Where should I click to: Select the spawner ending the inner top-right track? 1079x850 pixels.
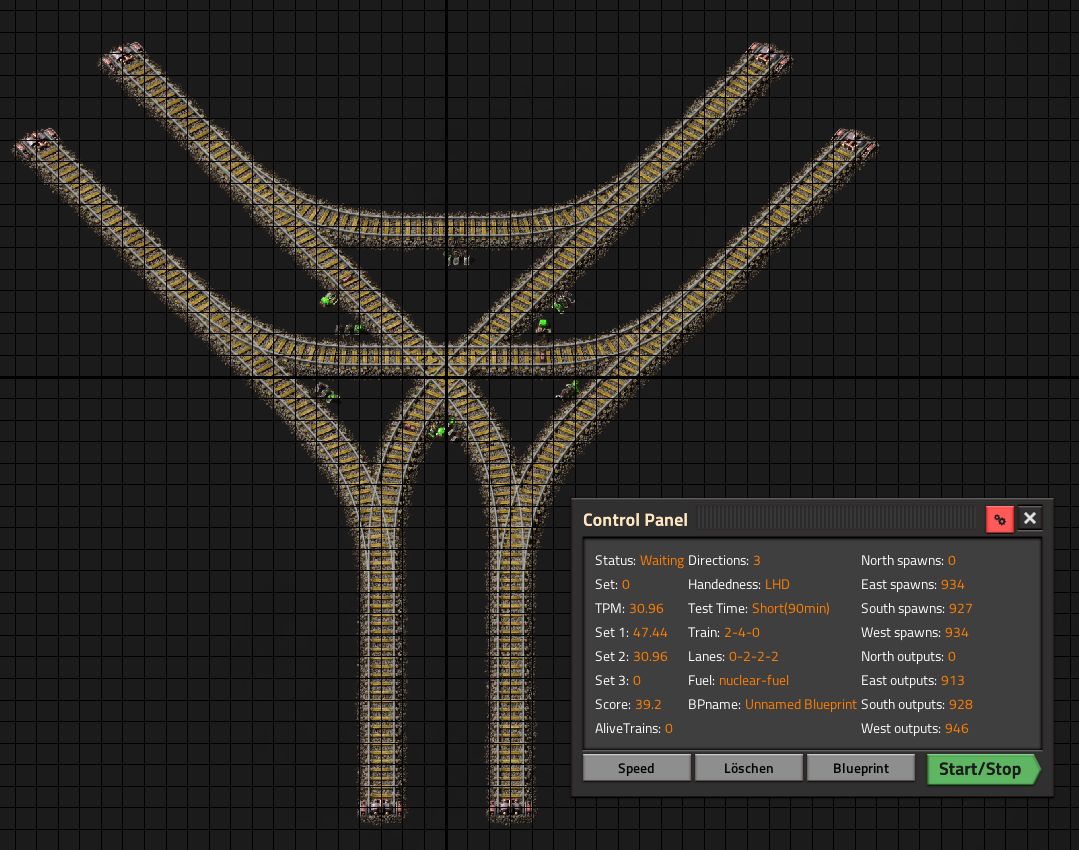tap(769, 54)
